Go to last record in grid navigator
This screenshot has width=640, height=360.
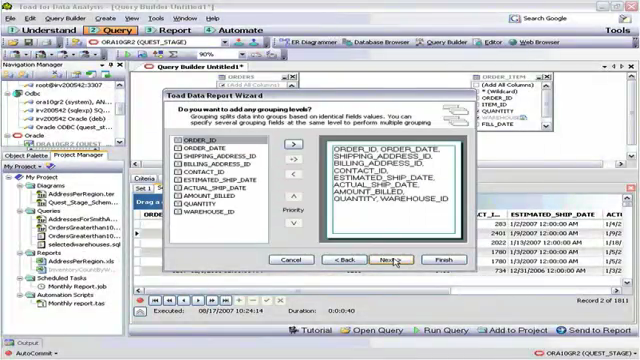(x=225, y=300)
